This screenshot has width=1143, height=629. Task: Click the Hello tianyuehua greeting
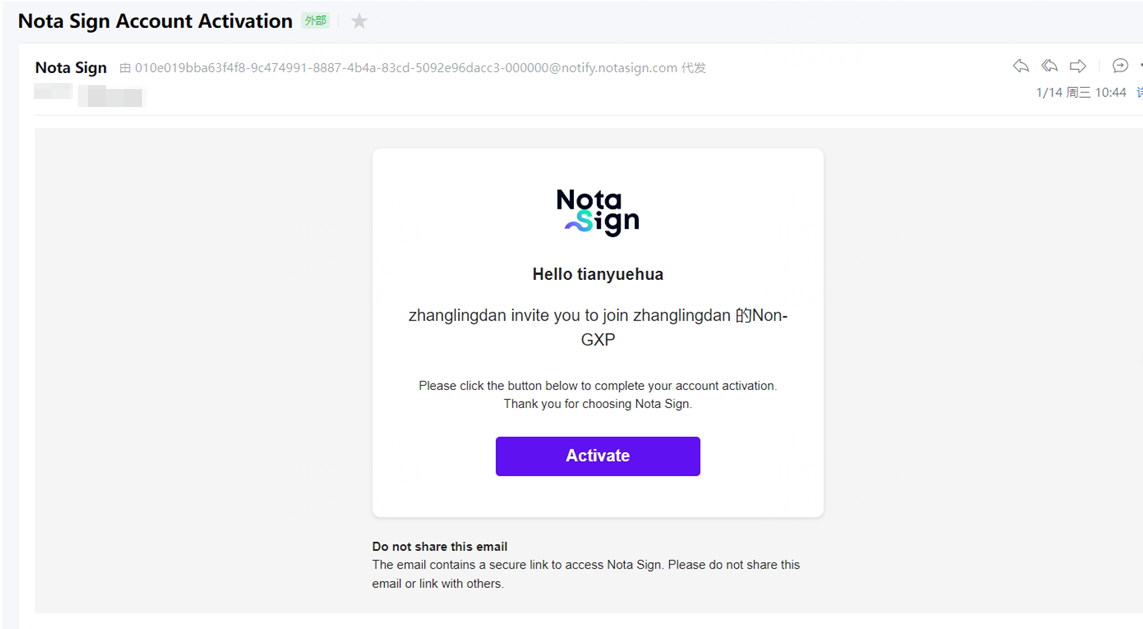coord(597,274)
